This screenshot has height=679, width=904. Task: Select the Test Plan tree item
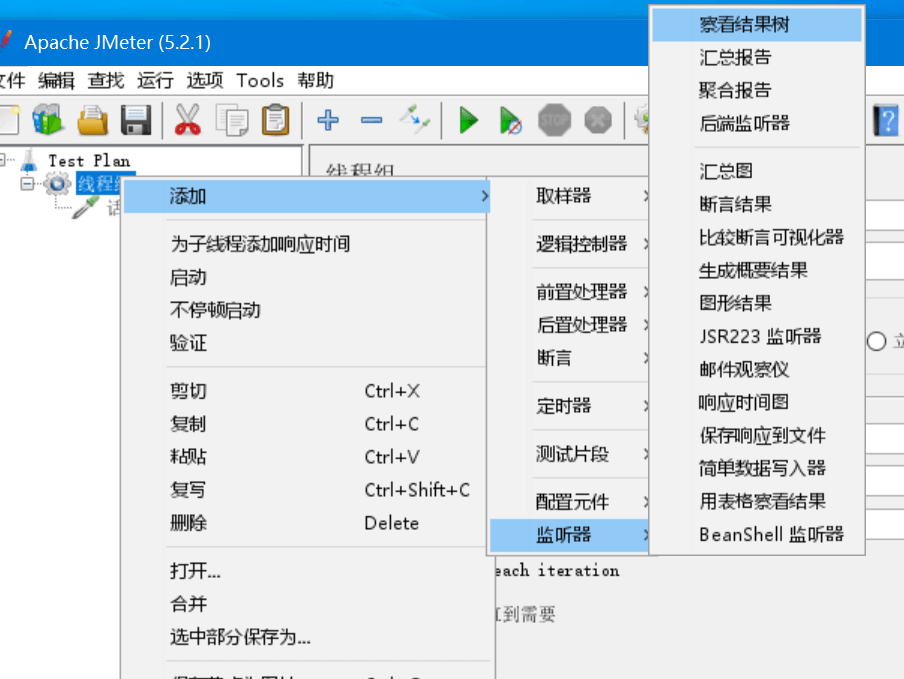click(89, 160)
